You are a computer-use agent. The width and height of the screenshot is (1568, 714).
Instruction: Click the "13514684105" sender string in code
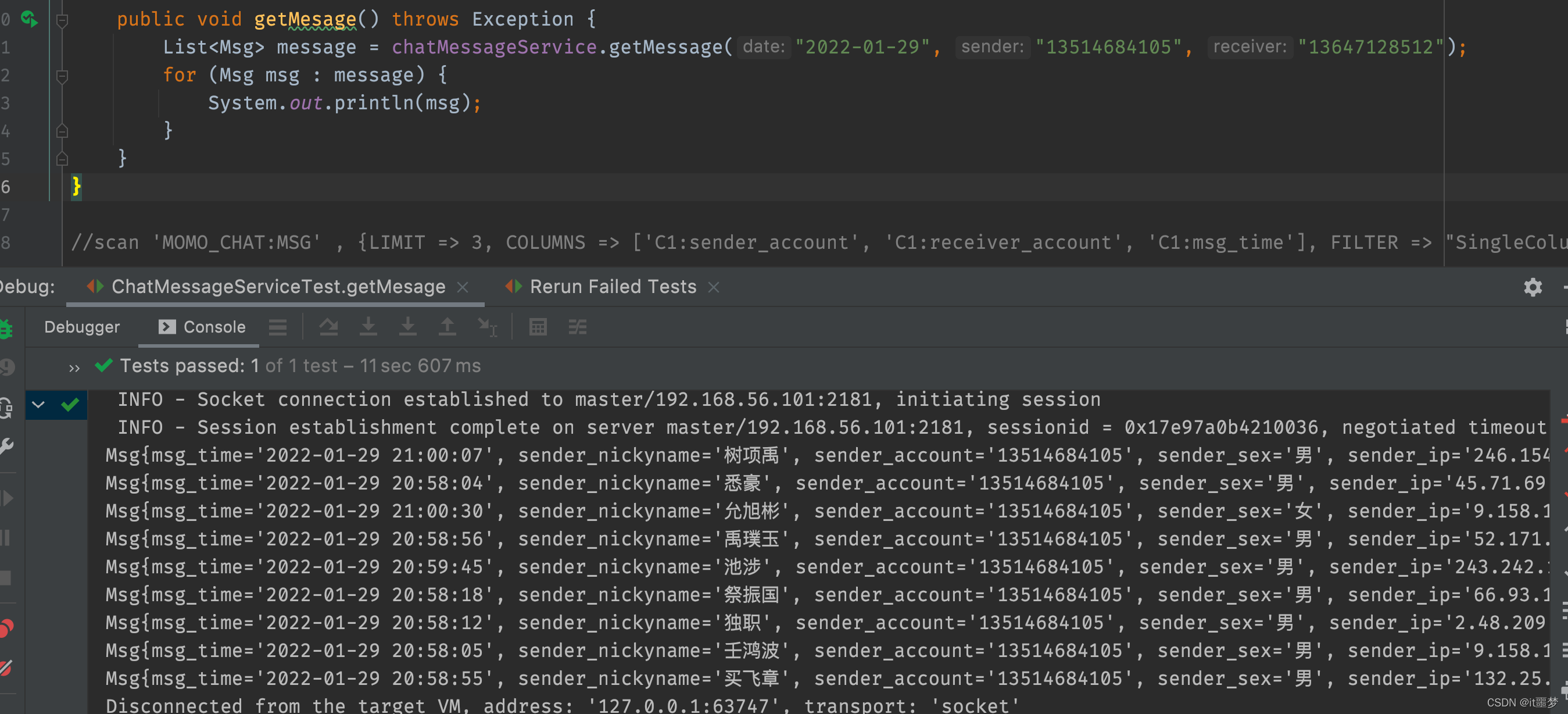pyautogui.click(x=1108, y=47)
